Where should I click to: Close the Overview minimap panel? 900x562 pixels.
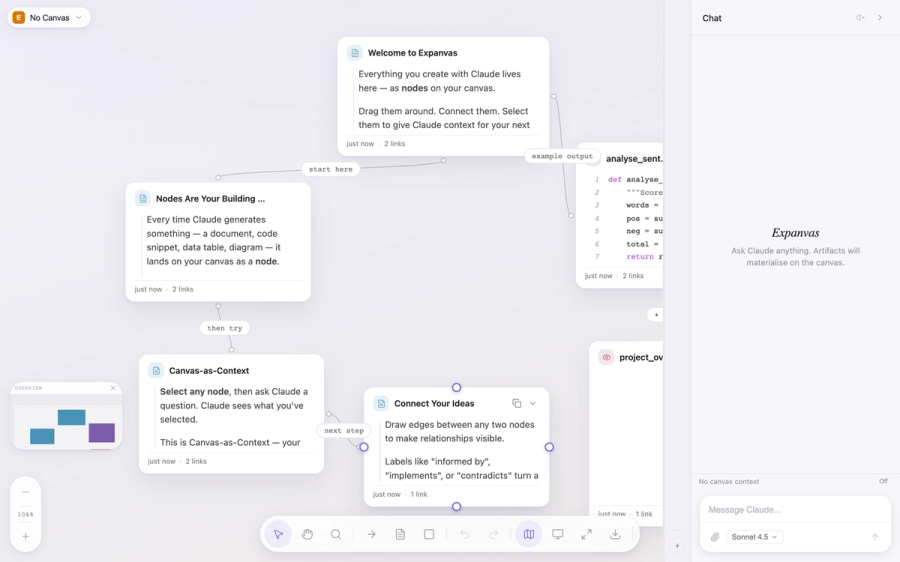[113, 388]
